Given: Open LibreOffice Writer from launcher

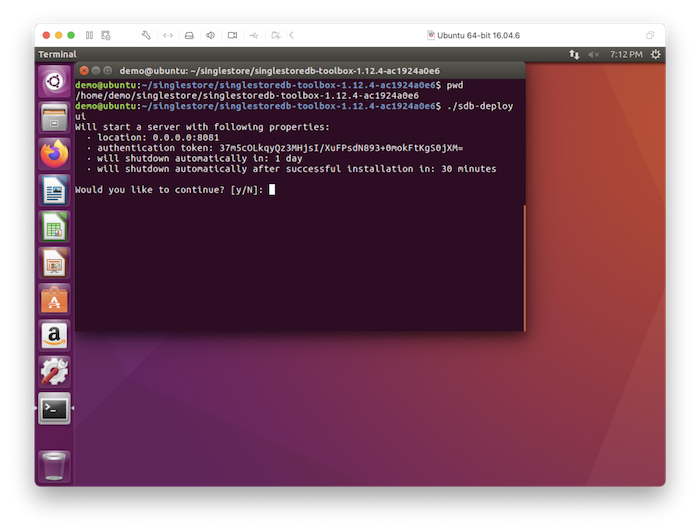Looking at the screenshot, I should coord(54,191).
